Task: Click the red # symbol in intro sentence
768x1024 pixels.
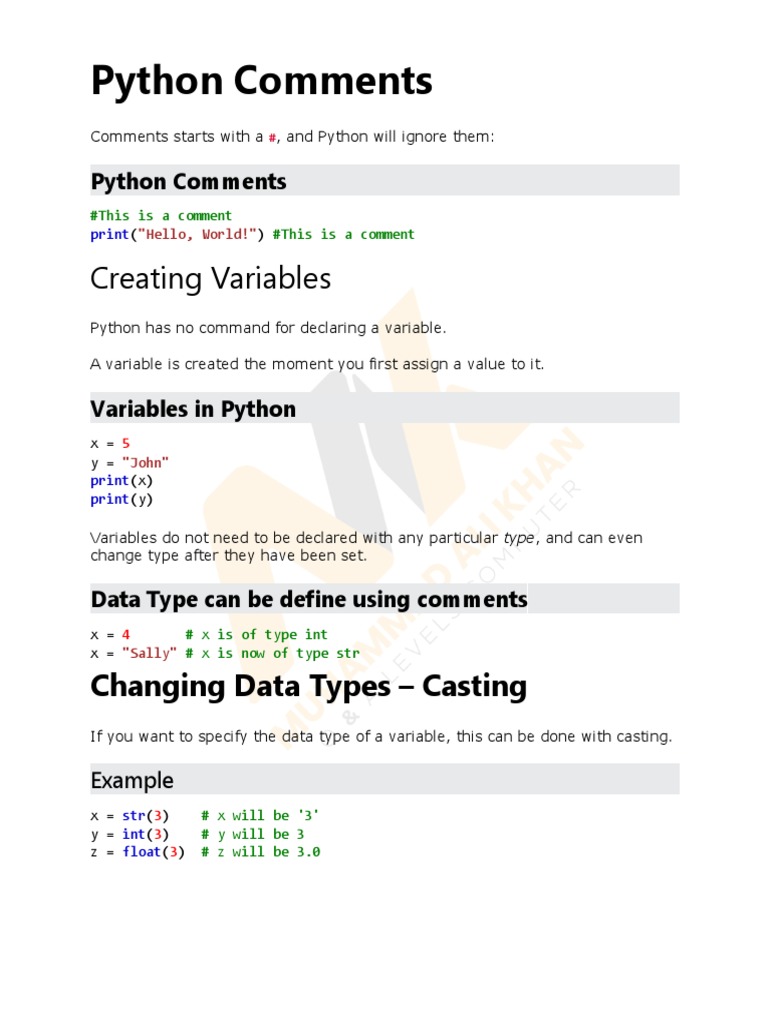Action: tap(272, 137)
